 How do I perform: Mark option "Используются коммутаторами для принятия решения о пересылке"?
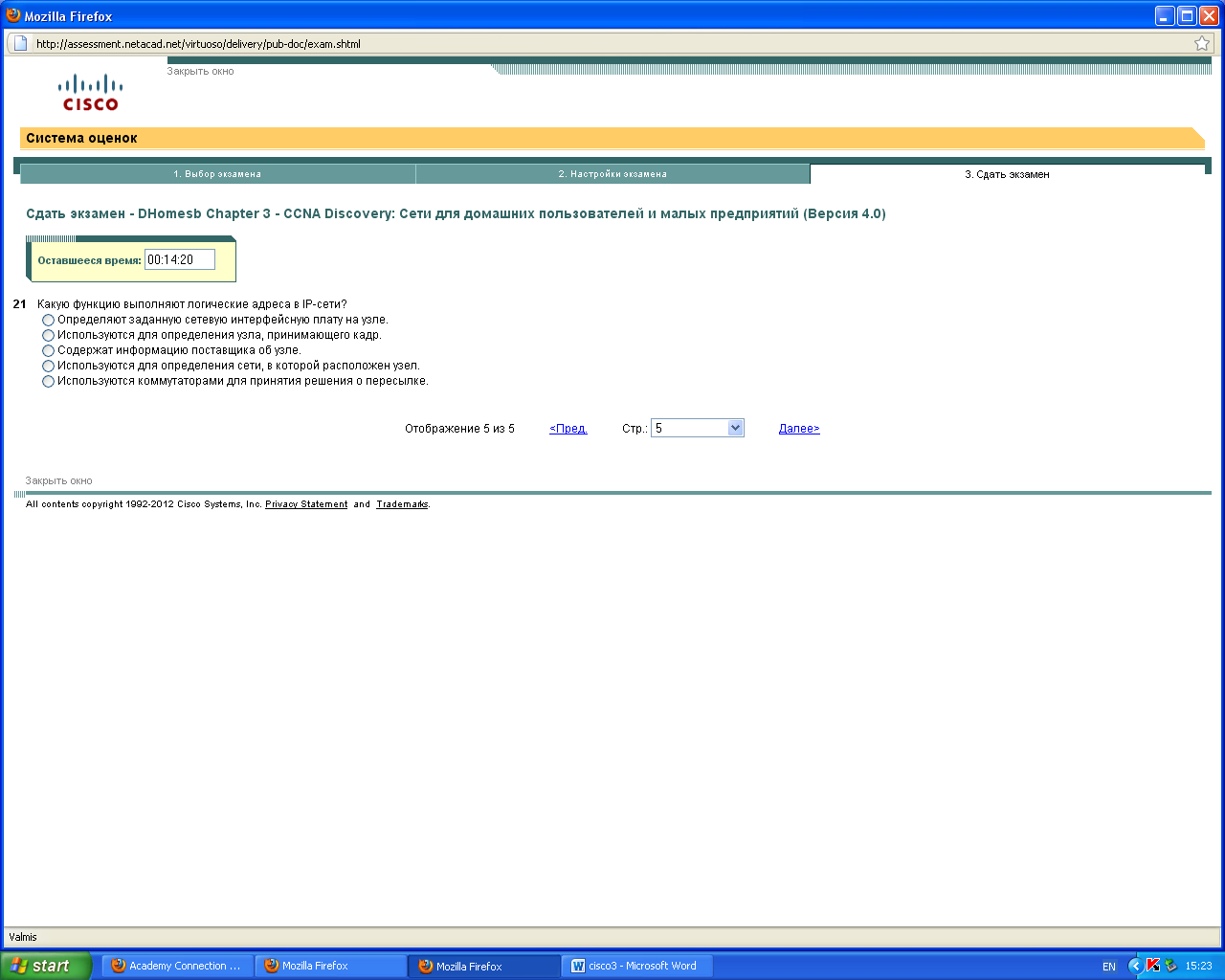pos(48,382)
